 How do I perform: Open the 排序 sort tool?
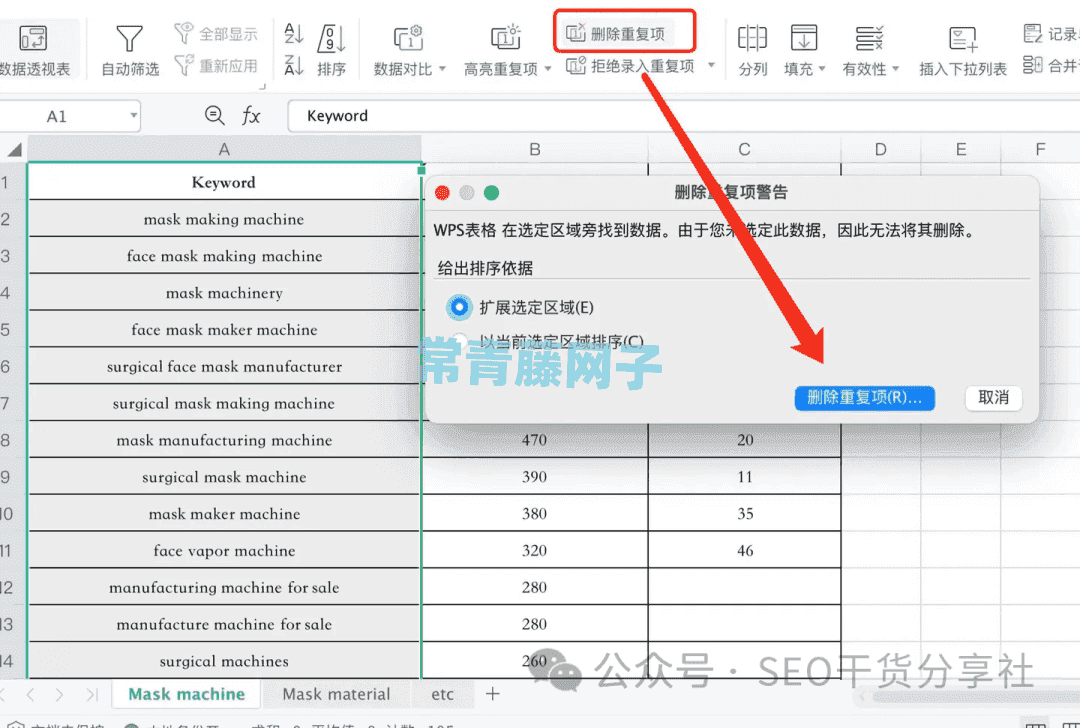tap(331, 50)
